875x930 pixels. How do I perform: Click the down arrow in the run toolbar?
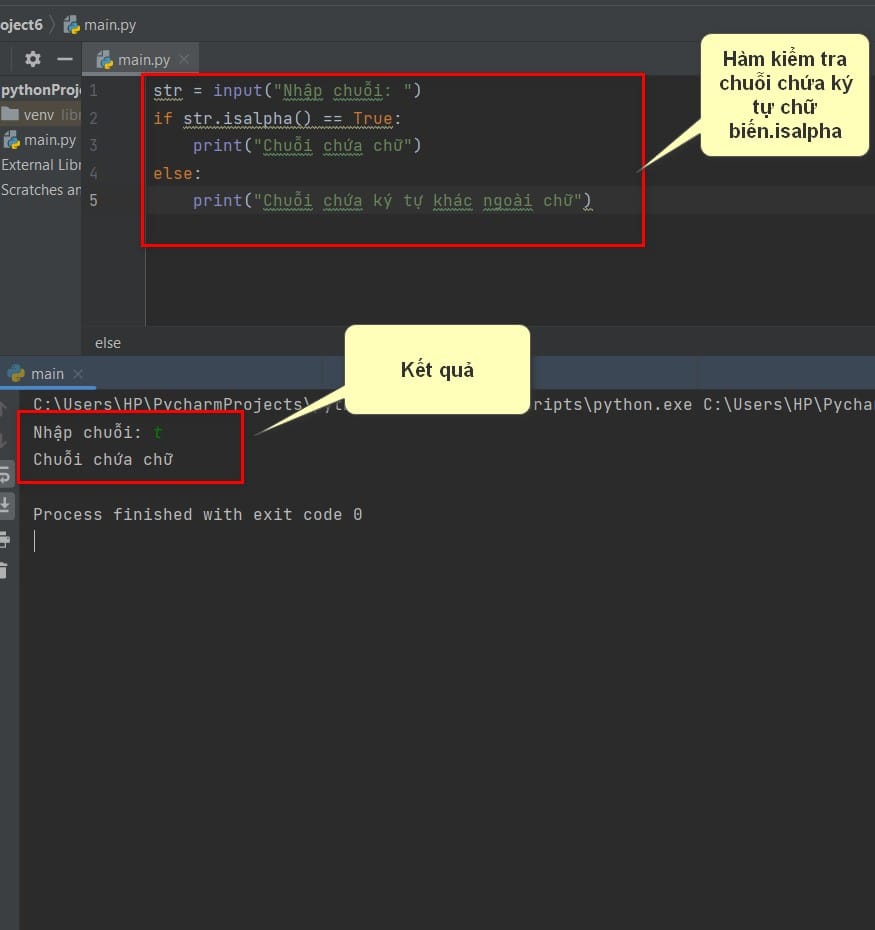pyautogui.click(x=4, y=440)
